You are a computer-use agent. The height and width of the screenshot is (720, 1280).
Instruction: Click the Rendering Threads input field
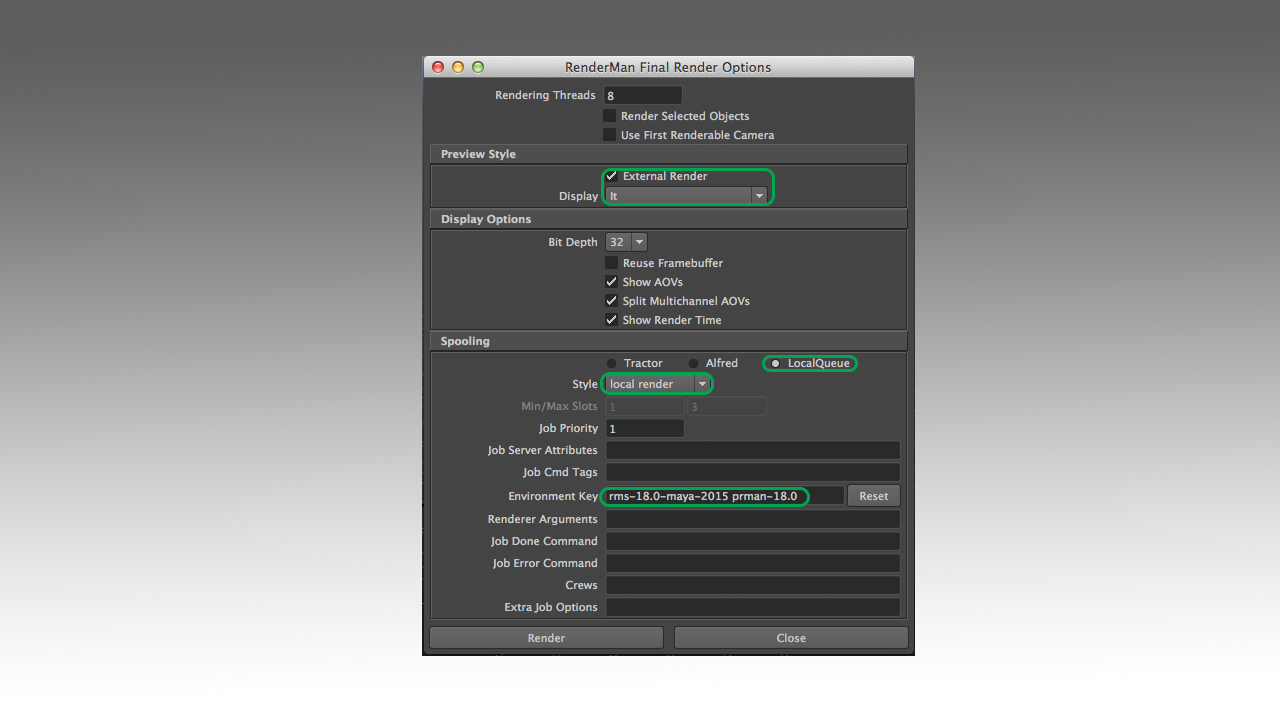(x=643, y=95)
